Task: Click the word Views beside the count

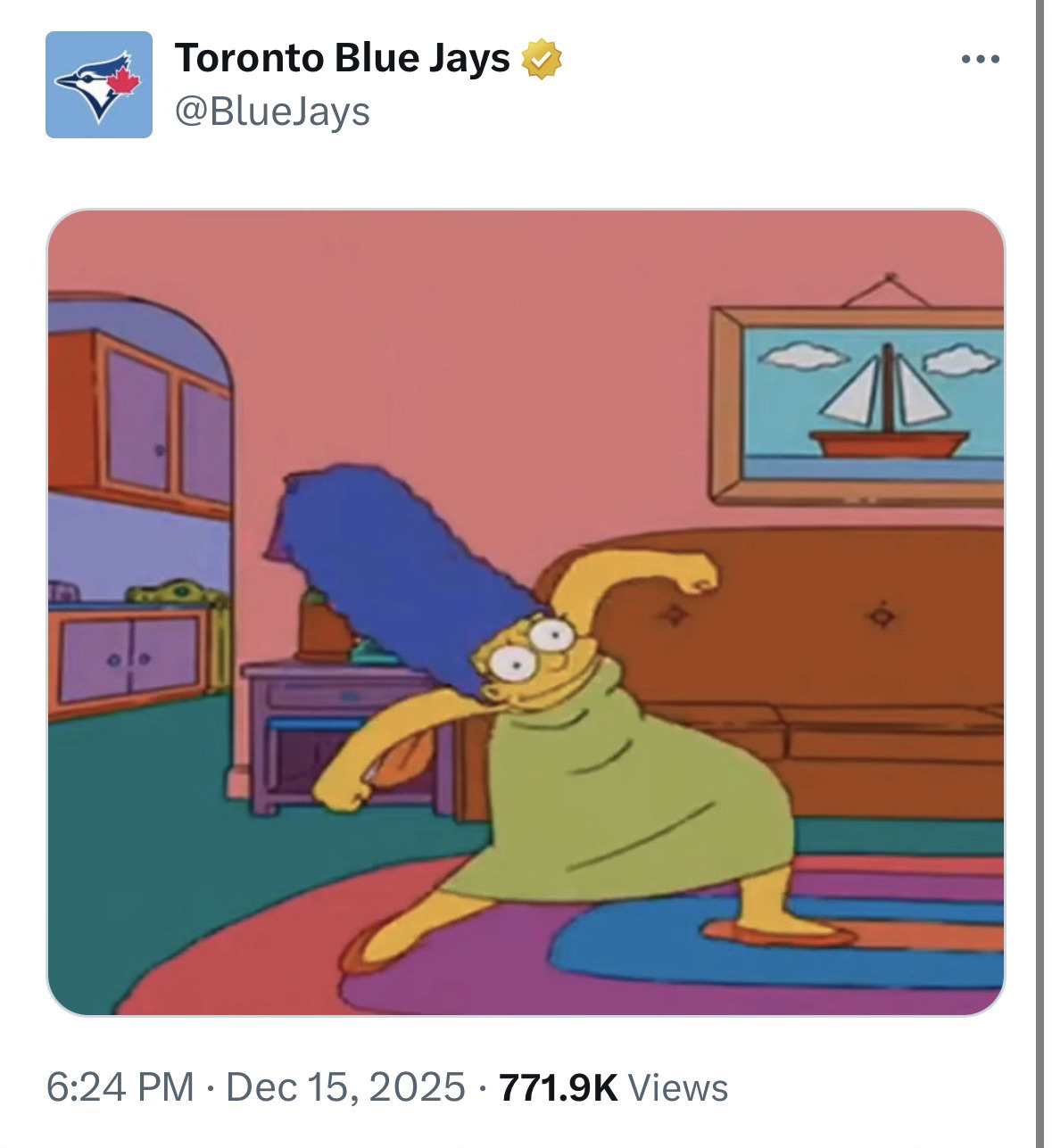Action: [678, 1087]
